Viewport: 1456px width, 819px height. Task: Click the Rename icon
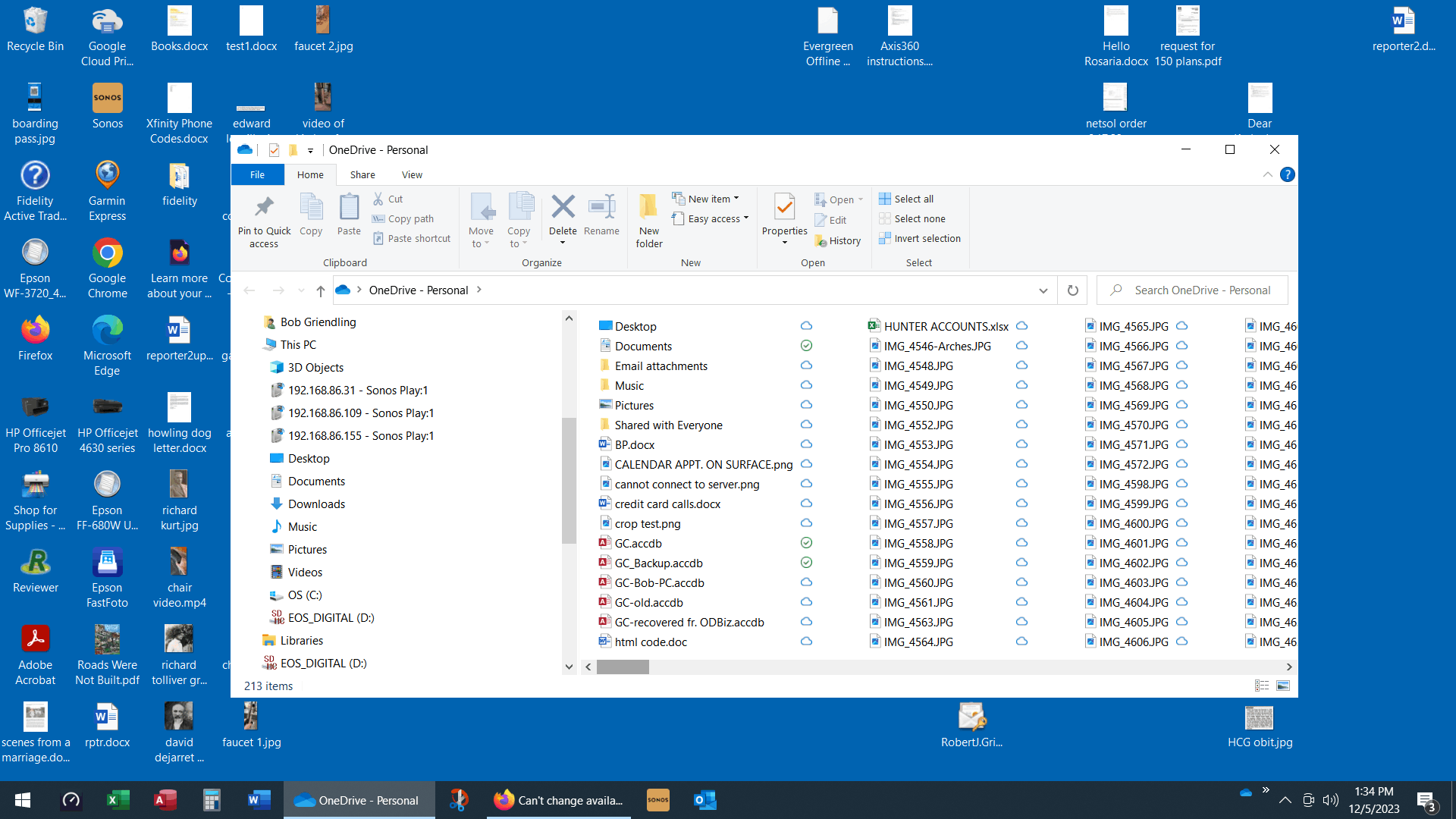tap(601, 207)
